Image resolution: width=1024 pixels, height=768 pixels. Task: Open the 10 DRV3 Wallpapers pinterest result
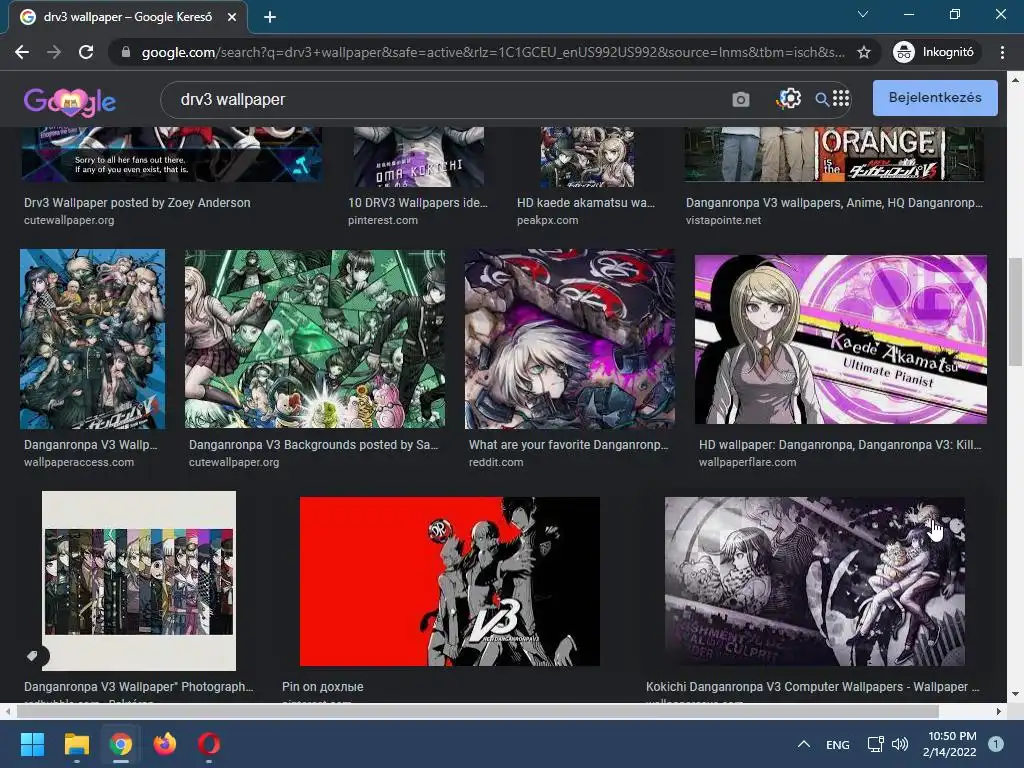tap(417, 203)
